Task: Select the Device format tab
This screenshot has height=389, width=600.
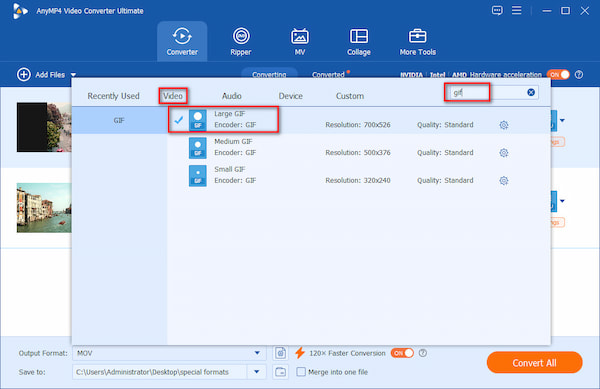Action: coord(290,96)
